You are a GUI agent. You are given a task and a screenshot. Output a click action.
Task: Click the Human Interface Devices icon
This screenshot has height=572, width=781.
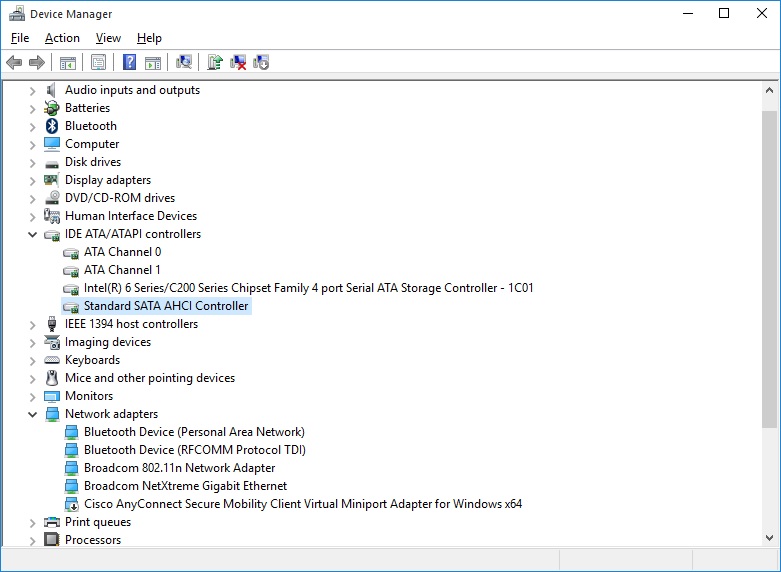(52, 216)
